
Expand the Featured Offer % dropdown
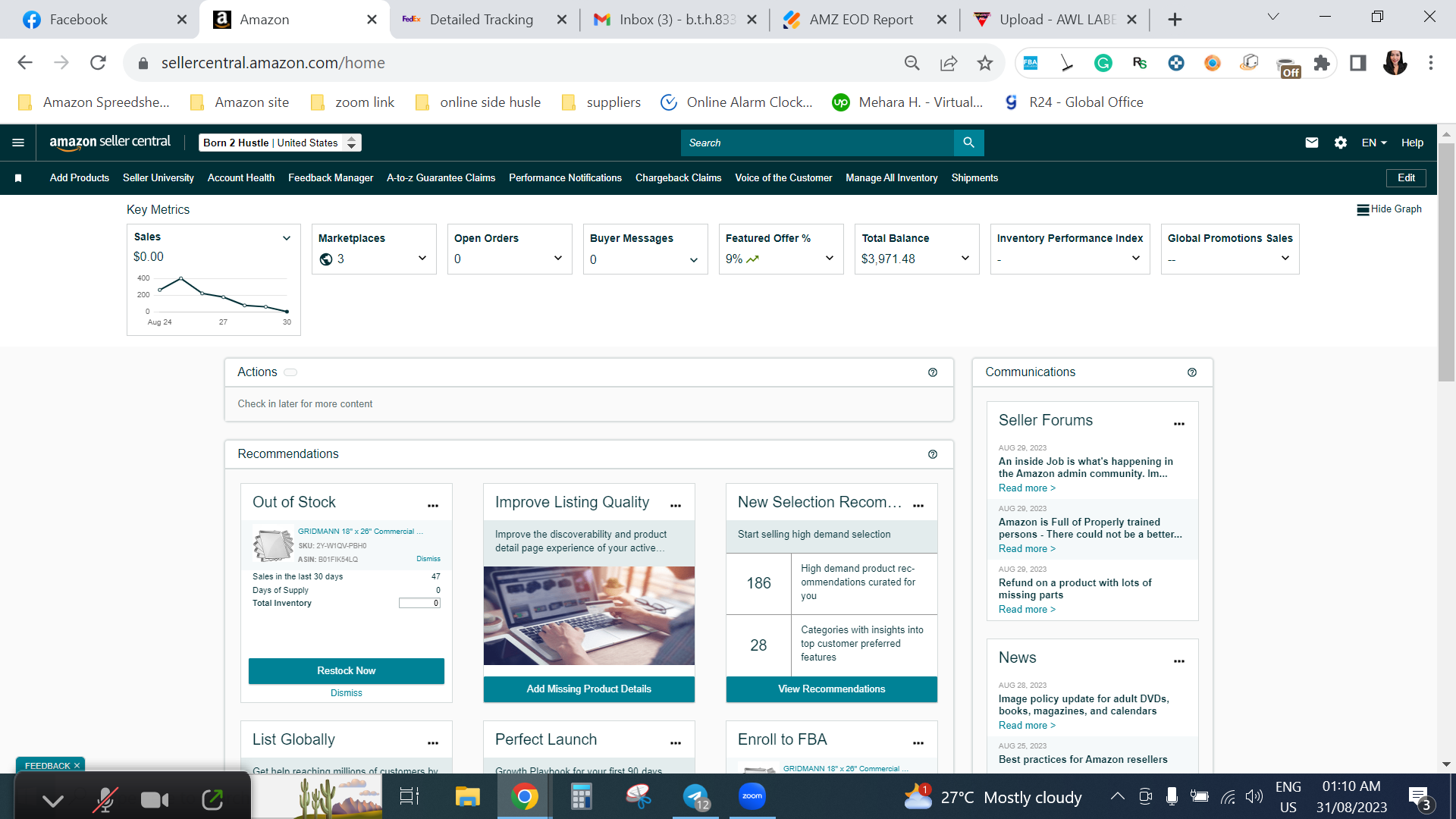tap(830, 259)
